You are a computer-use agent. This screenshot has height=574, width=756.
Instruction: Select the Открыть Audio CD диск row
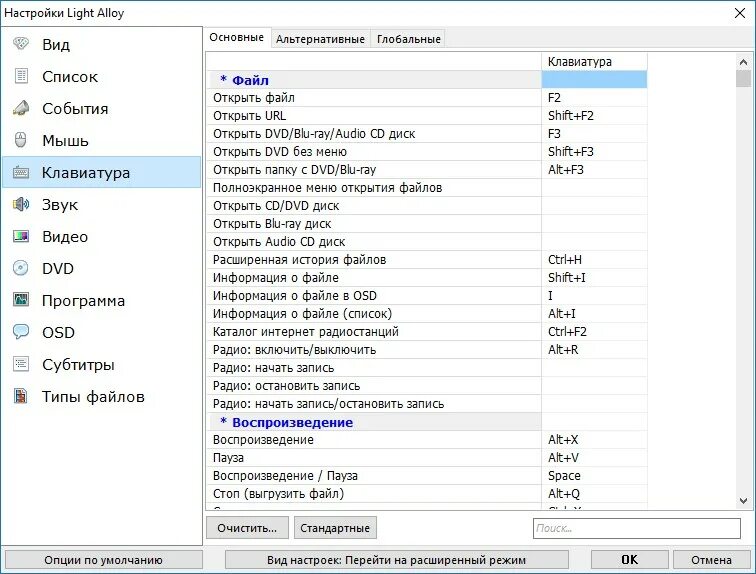[427, 241]
